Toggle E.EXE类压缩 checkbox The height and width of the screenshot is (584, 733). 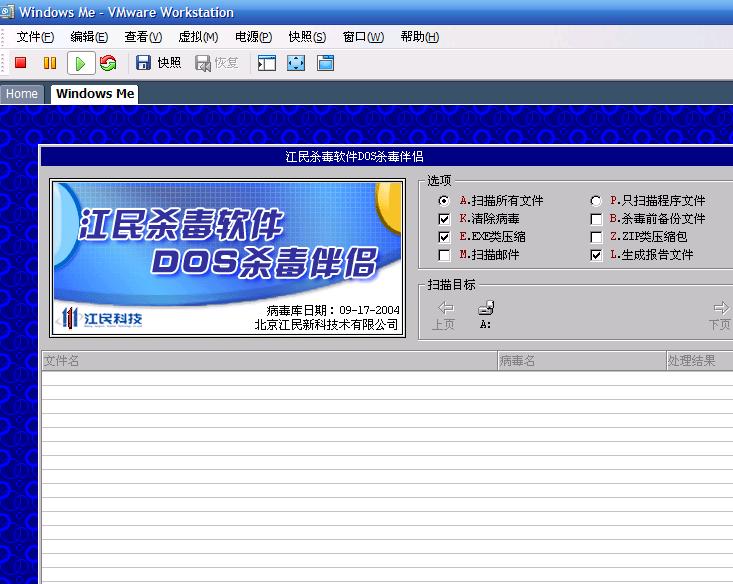coord(444,237)
